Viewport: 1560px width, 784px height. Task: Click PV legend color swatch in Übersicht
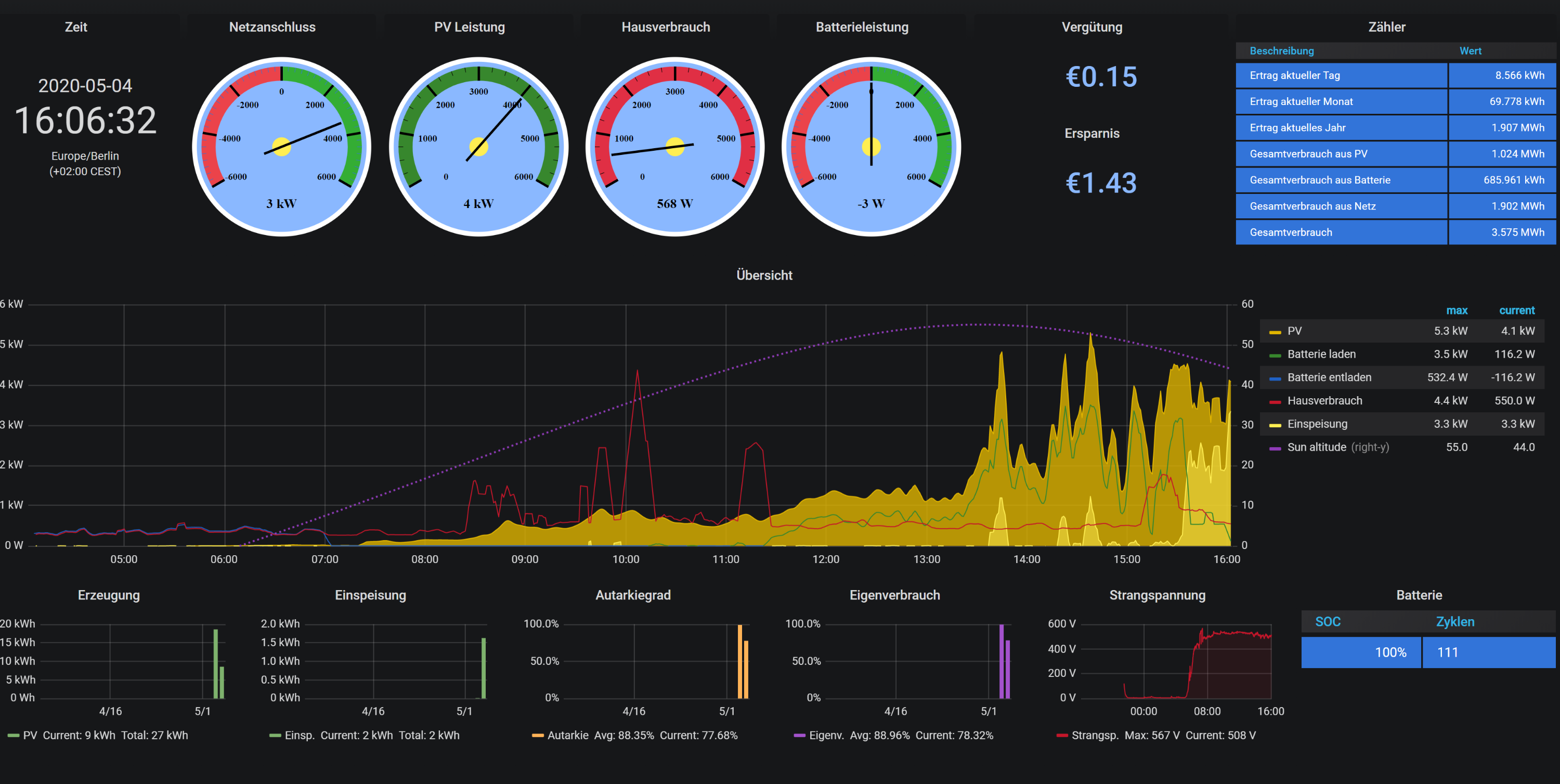(x=1275, y=332)
